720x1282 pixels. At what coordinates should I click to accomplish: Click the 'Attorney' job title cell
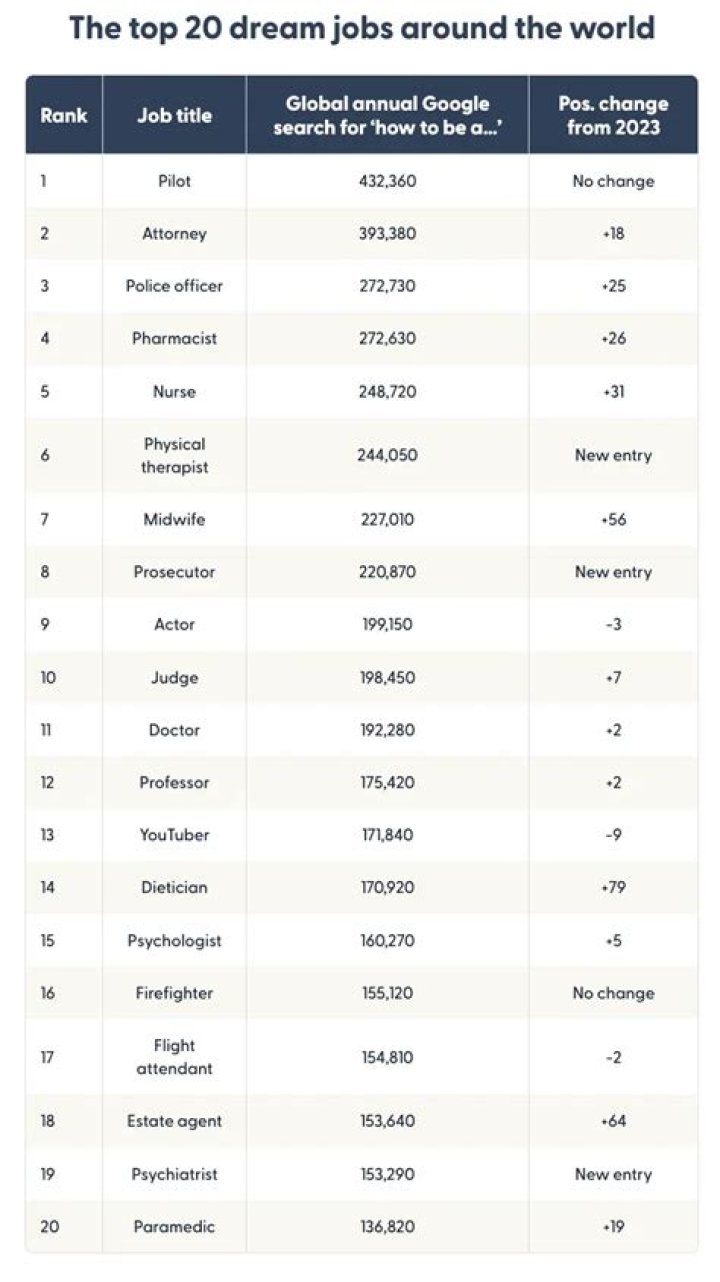(174, 234)
